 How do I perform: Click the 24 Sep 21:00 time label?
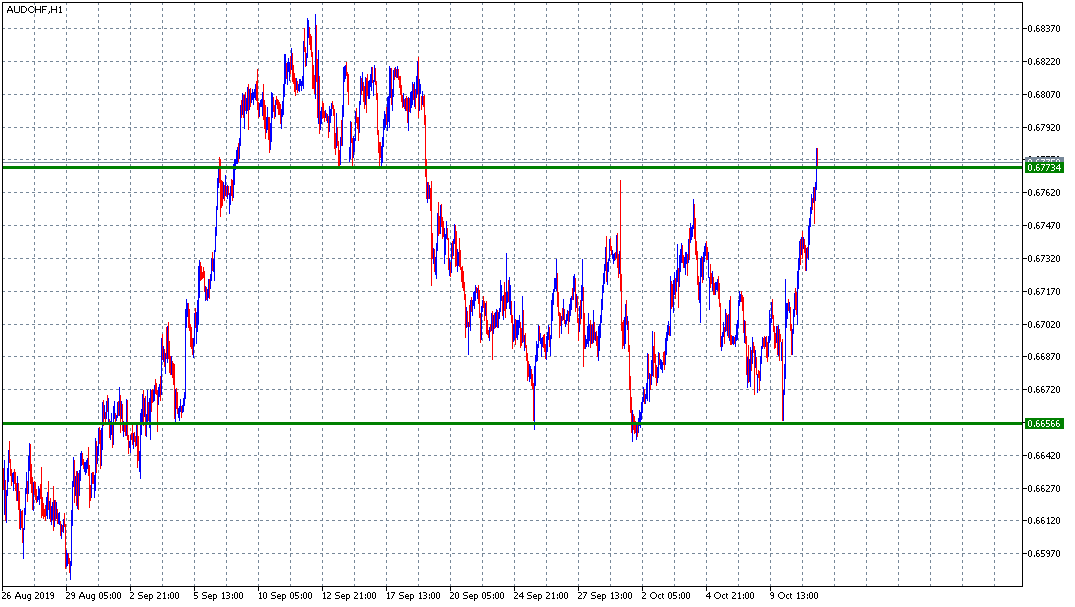[x=541, y=595]
